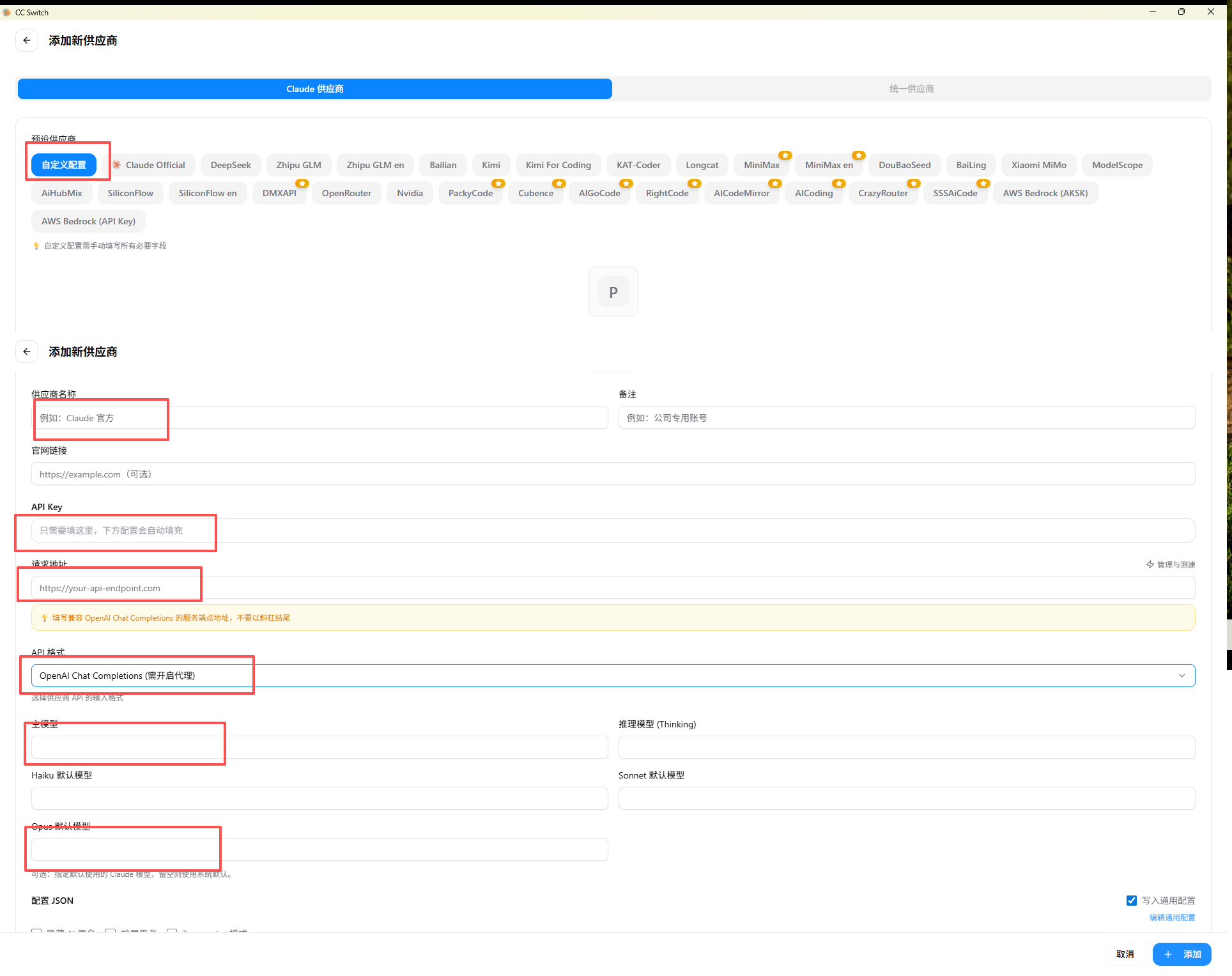
Task: Click the plus icon in 添加 button
Action: pos(1168,954)
